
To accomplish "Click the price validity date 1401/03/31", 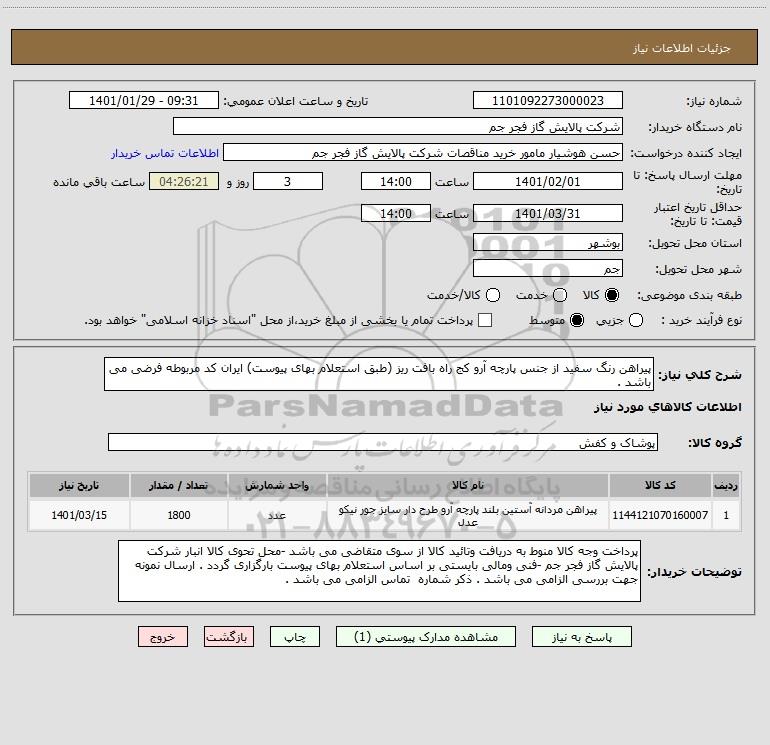I will [548, 213].
